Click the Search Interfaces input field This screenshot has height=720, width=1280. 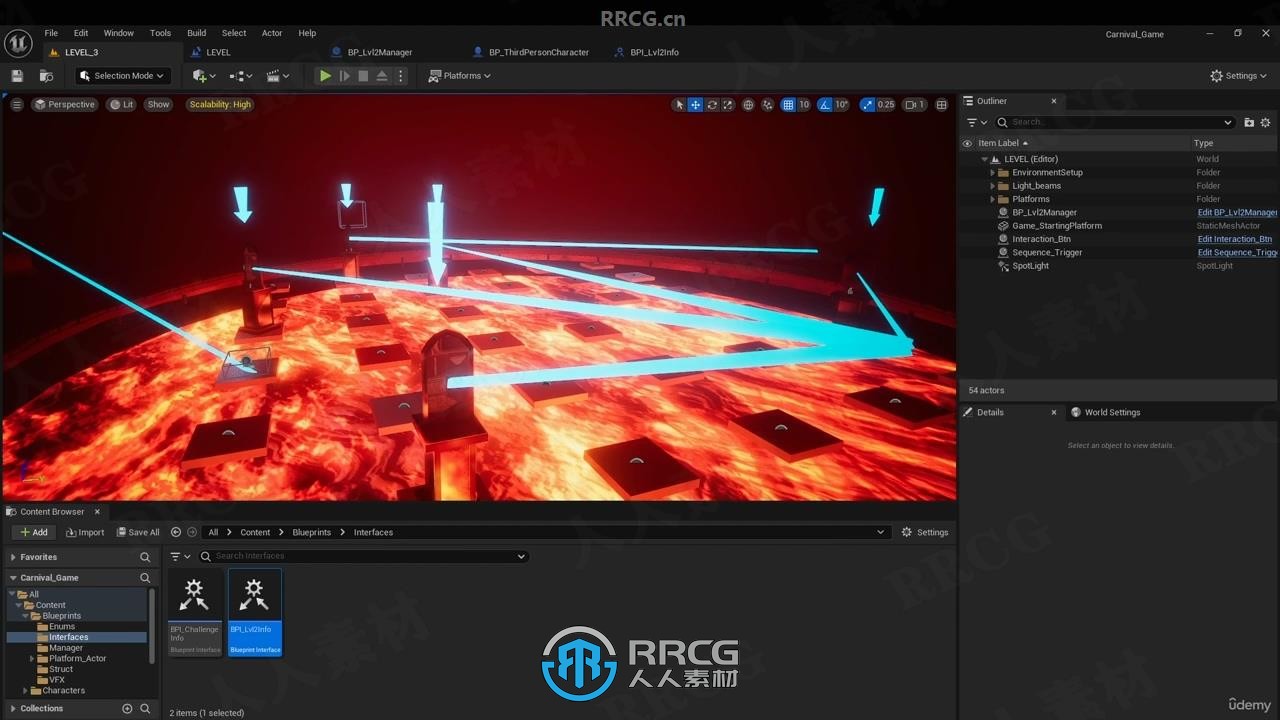362,556
